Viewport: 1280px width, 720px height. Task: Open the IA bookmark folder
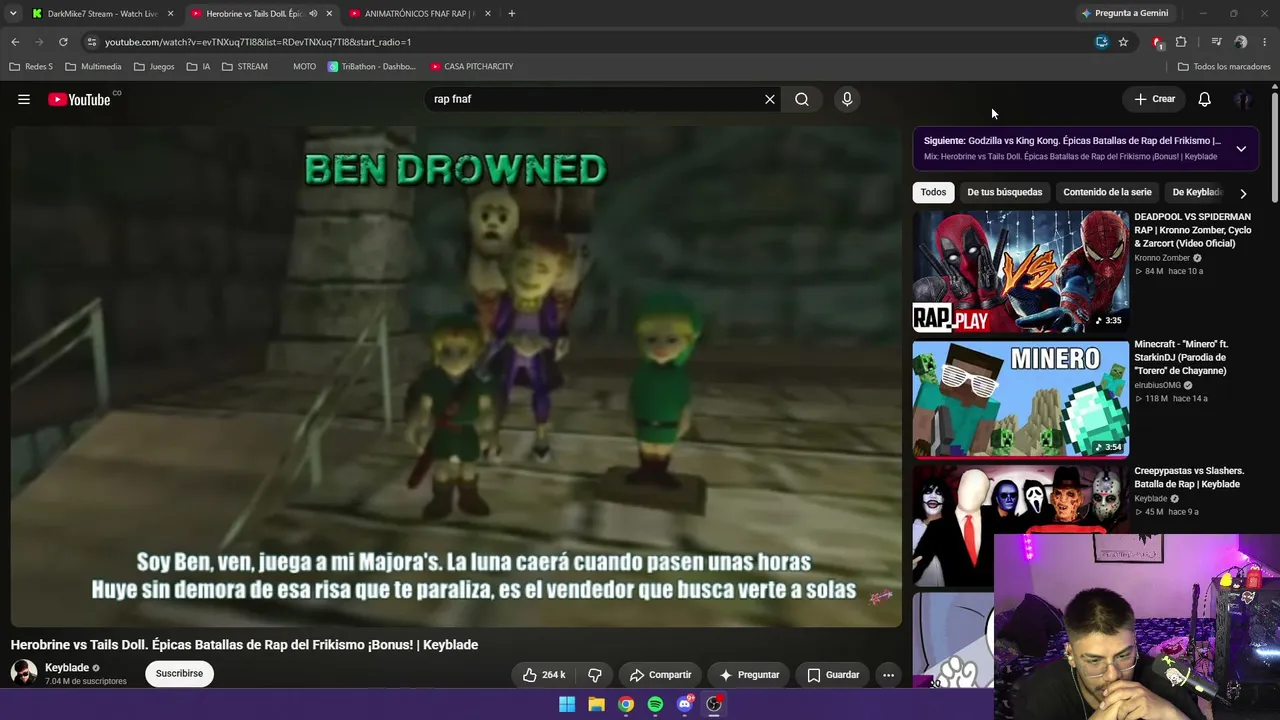tap(198, 67)
